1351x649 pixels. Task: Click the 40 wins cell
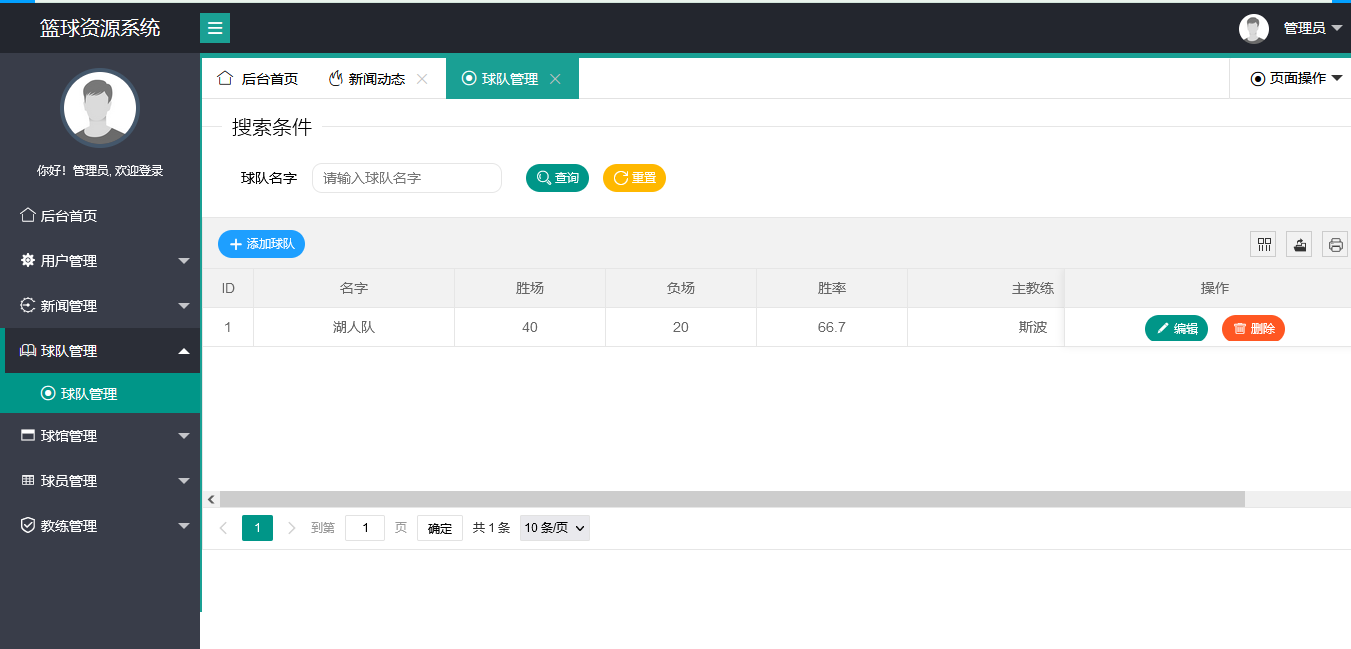click(x=530, y=327)
